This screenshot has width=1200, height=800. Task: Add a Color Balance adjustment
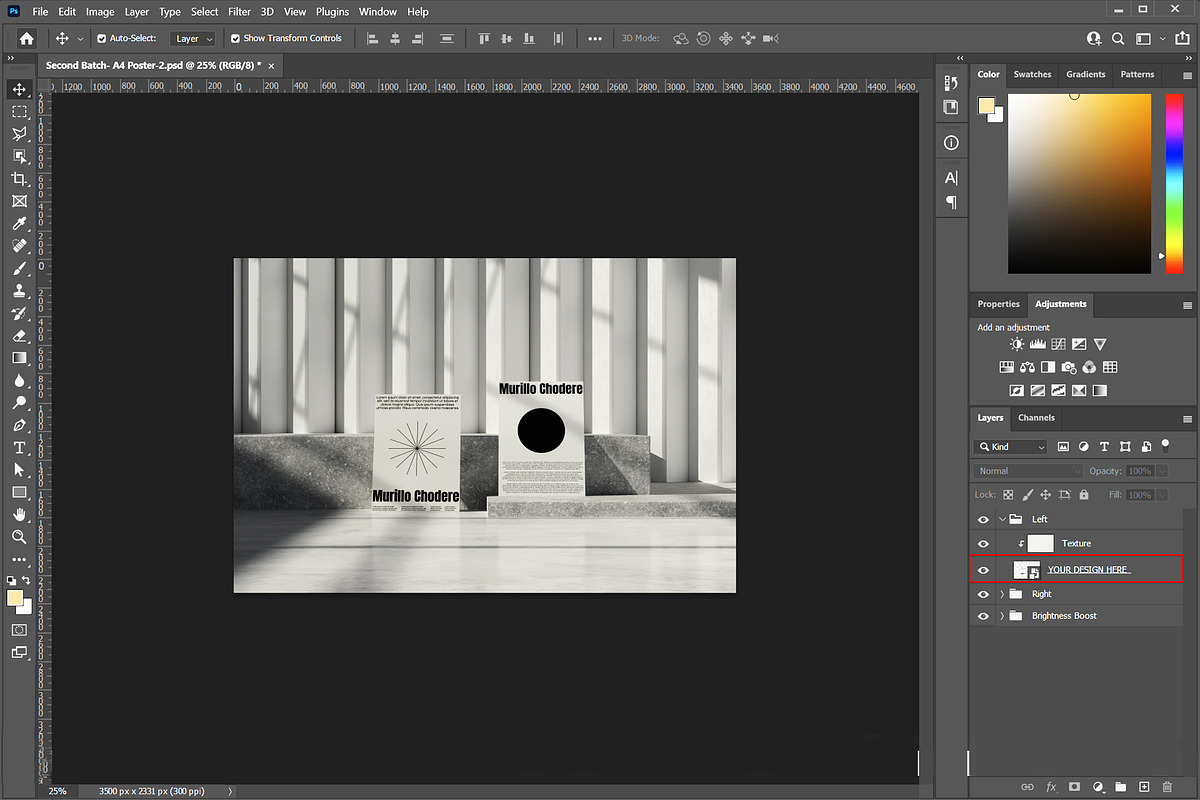click(x=1027, y=367)
